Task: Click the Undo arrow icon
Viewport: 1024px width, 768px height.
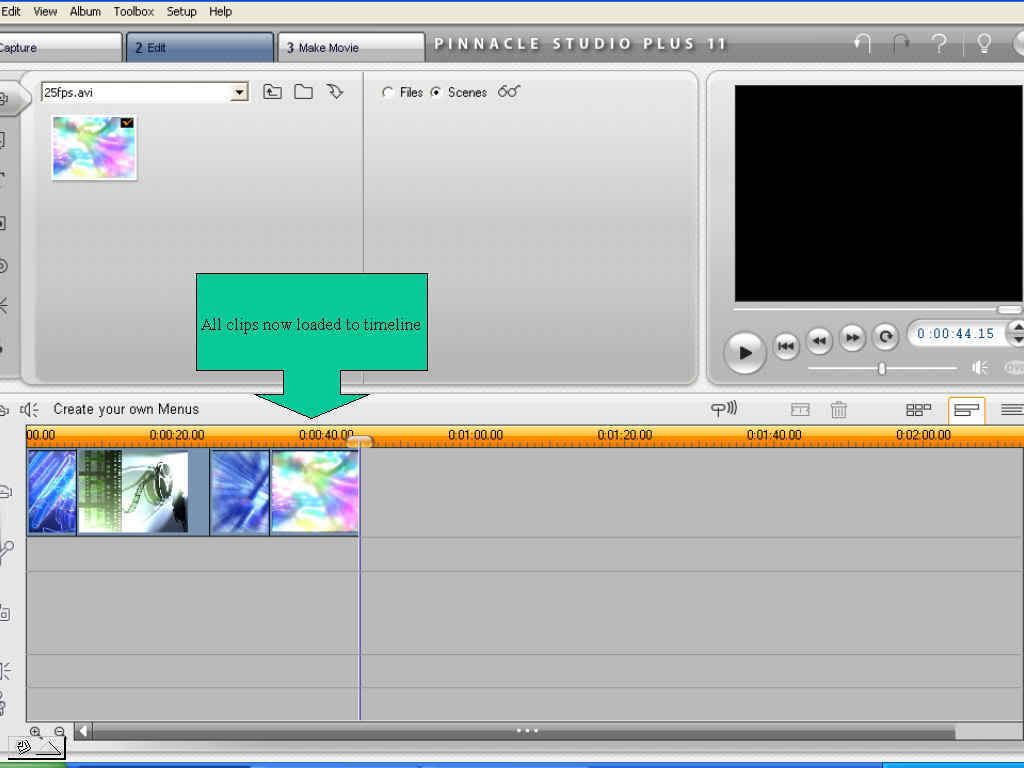Action: 863,44
